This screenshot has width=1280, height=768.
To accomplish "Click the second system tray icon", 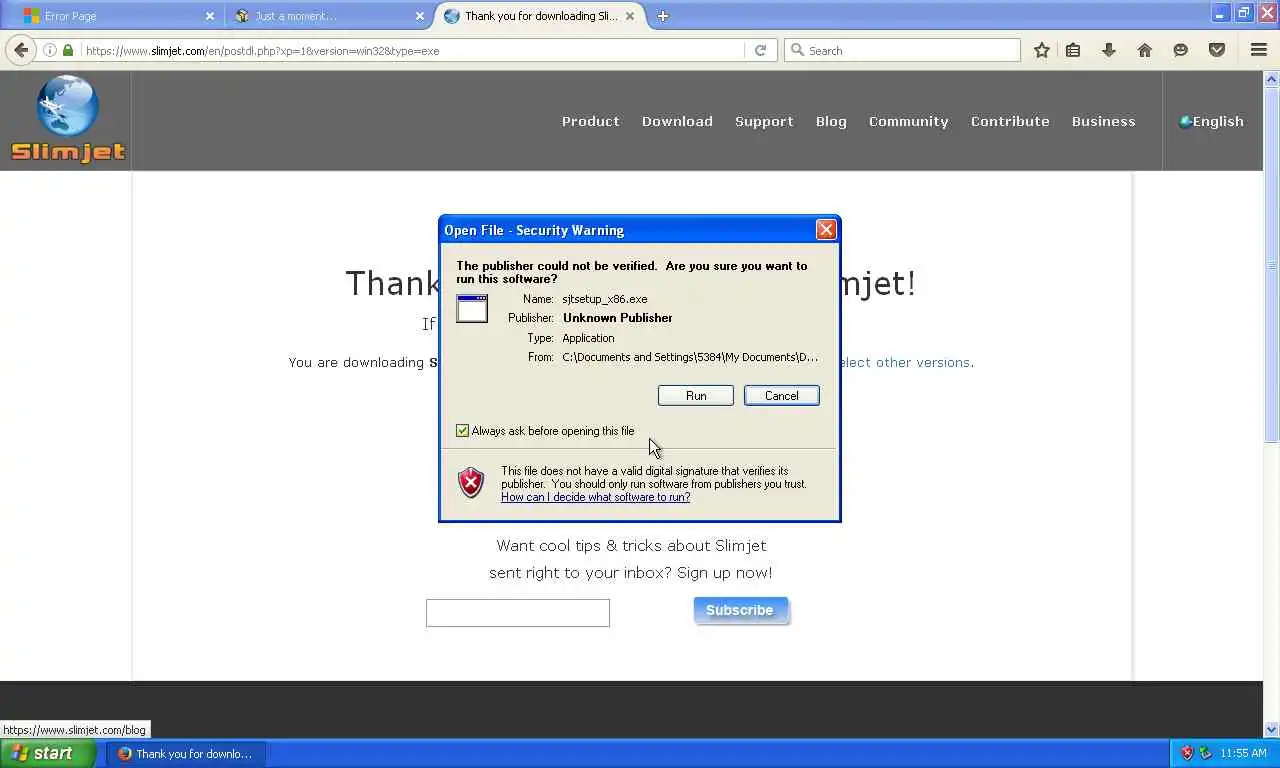I will coord(1205,753).
